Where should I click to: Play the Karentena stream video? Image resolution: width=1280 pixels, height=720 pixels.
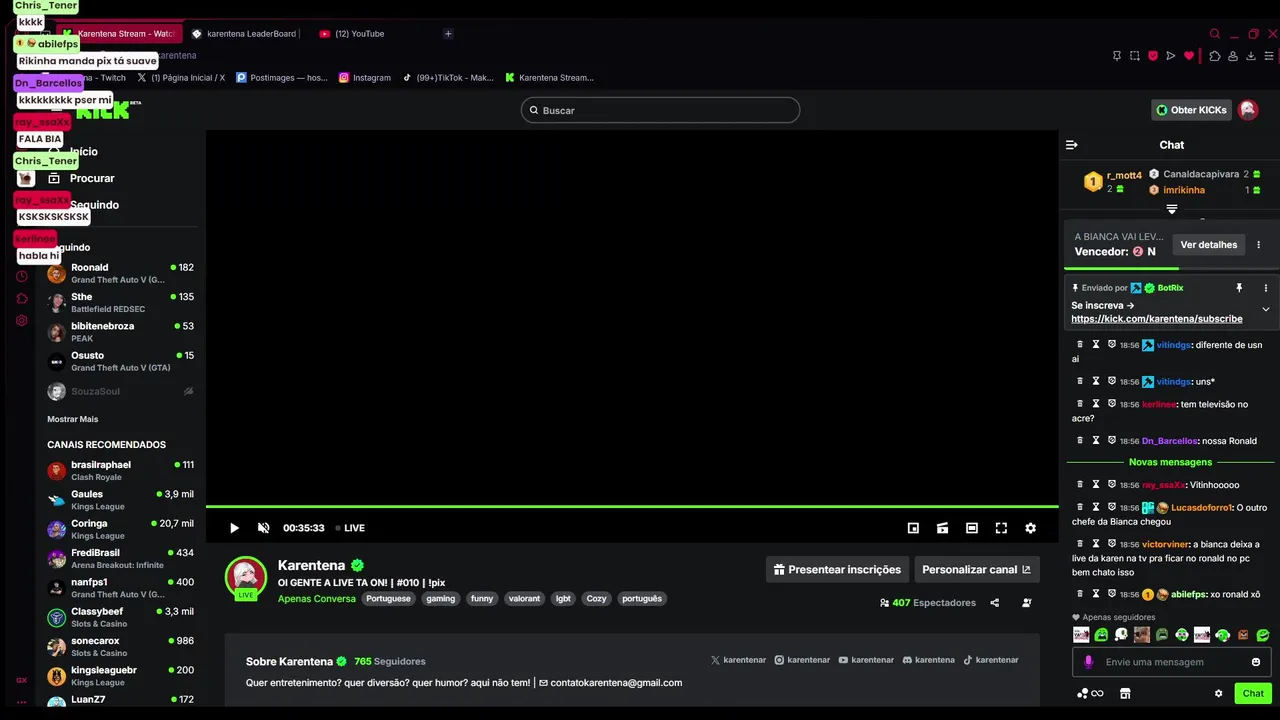point(234,528)
